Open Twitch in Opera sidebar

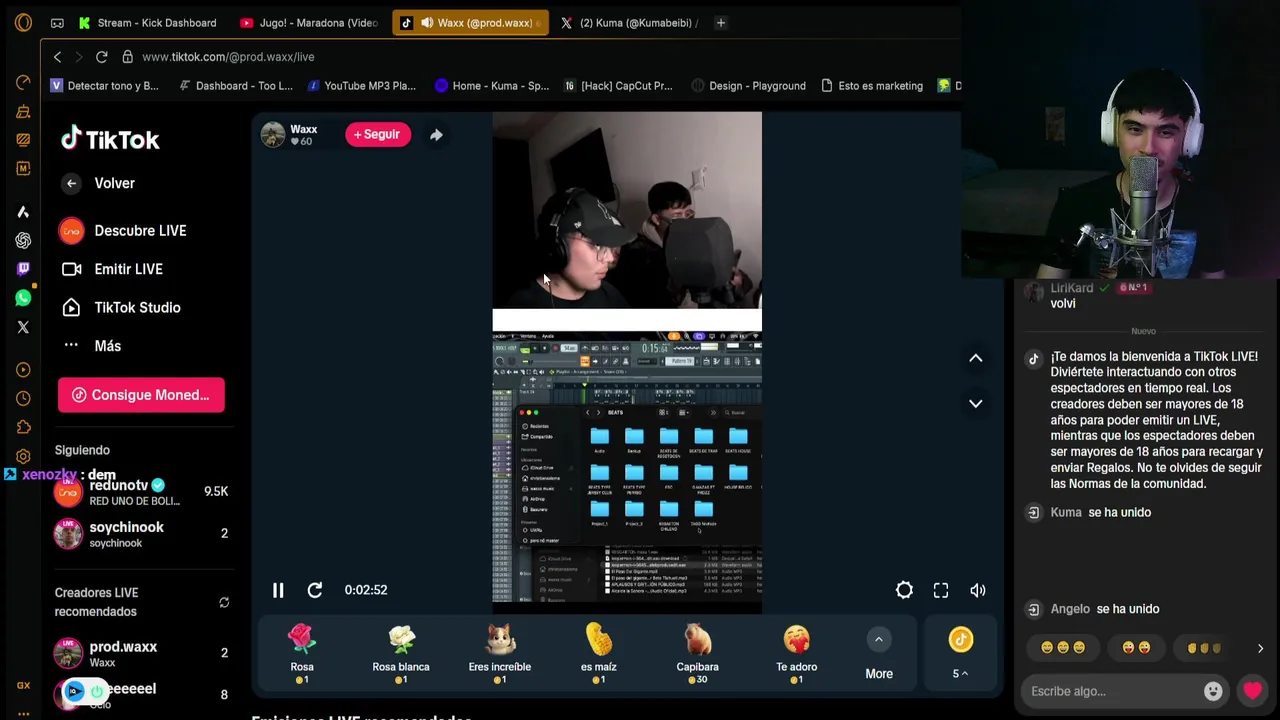23,269
